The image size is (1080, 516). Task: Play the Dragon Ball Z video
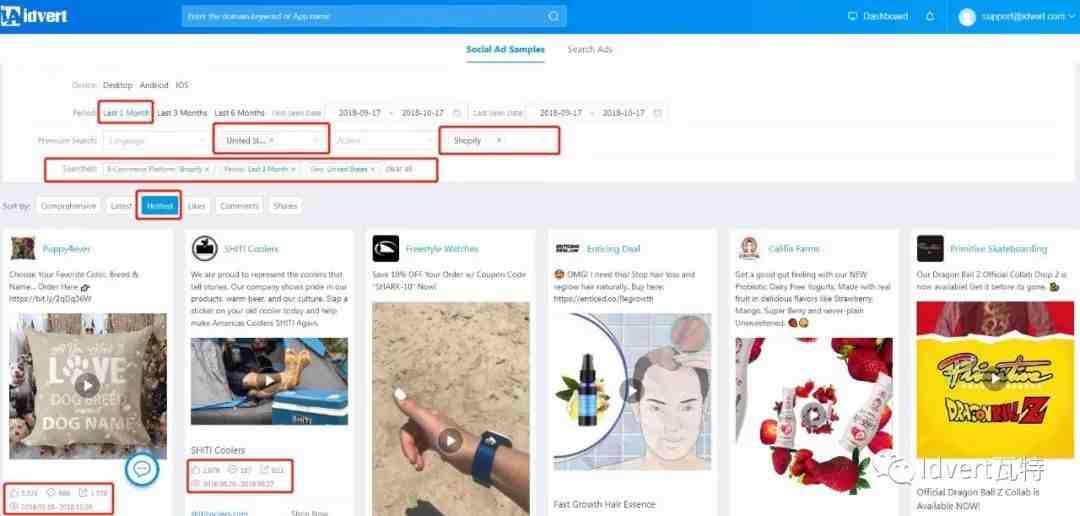coord(995,379)
